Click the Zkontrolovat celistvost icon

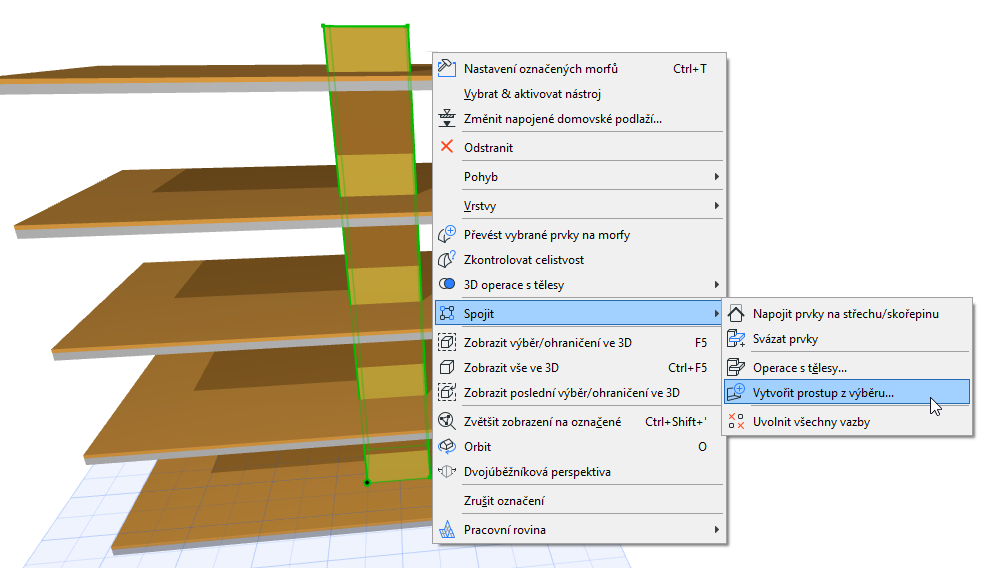pos(447,260)
